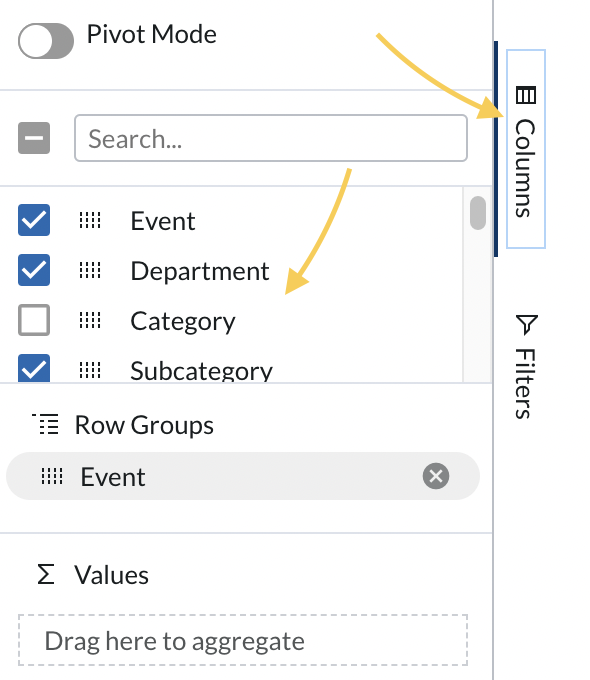Screen dimensions: 590x680
Task: Uncheck the Event column checkbox
Action: [x=34, y=220]
